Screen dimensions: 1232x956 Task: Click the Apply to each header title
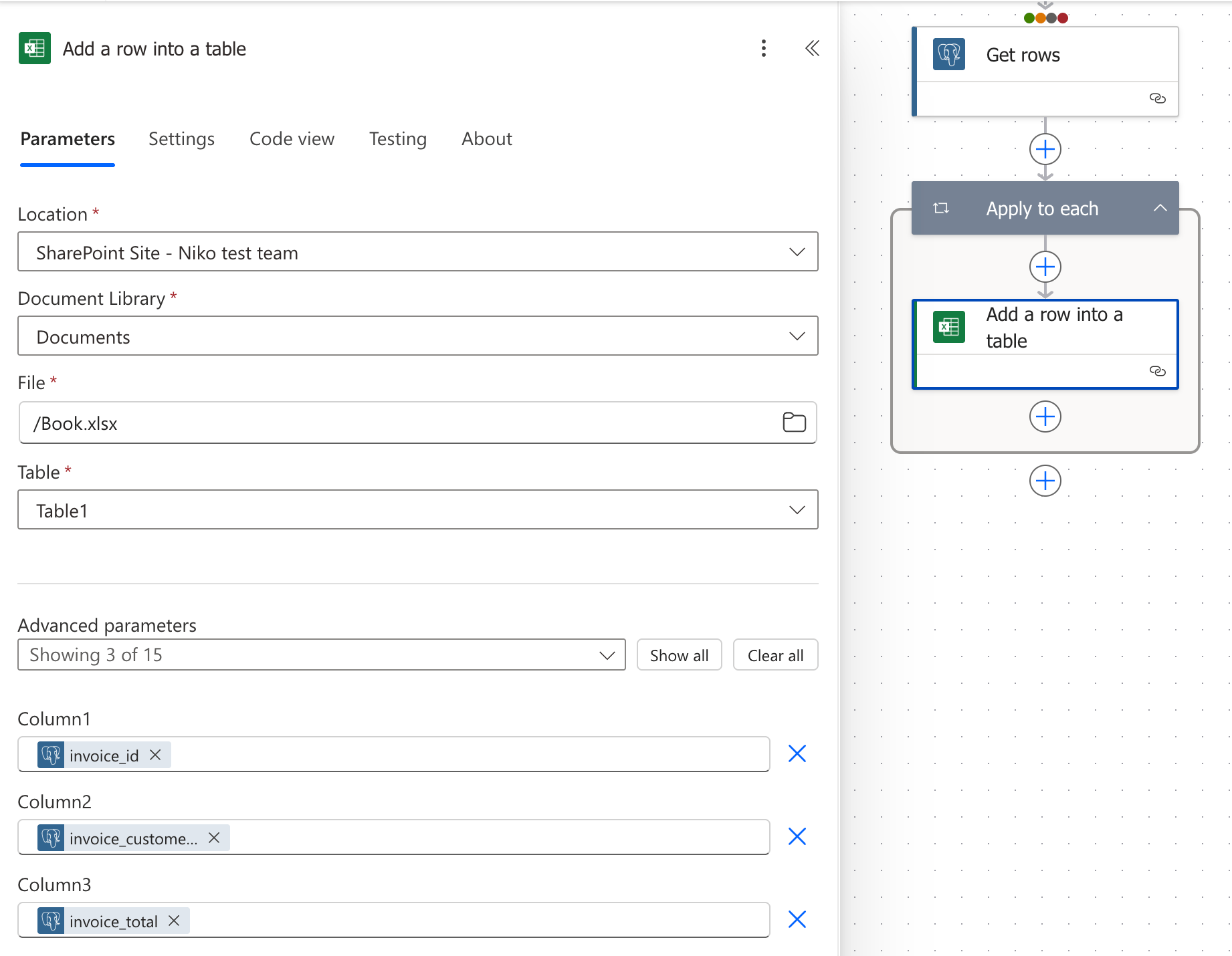click(1042, 209)
